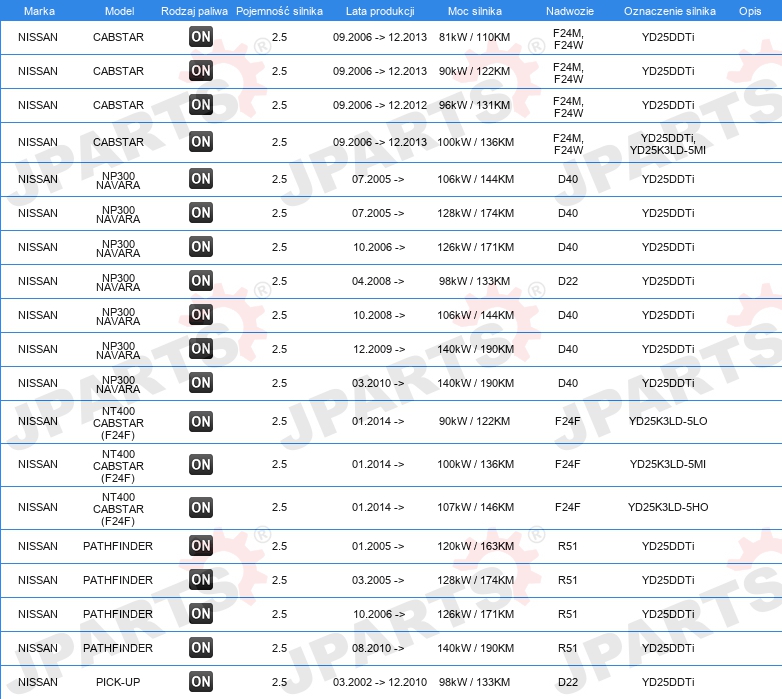
Task: Click the Oznaczenie silnika column header
Action: click(x=669, y=11)
